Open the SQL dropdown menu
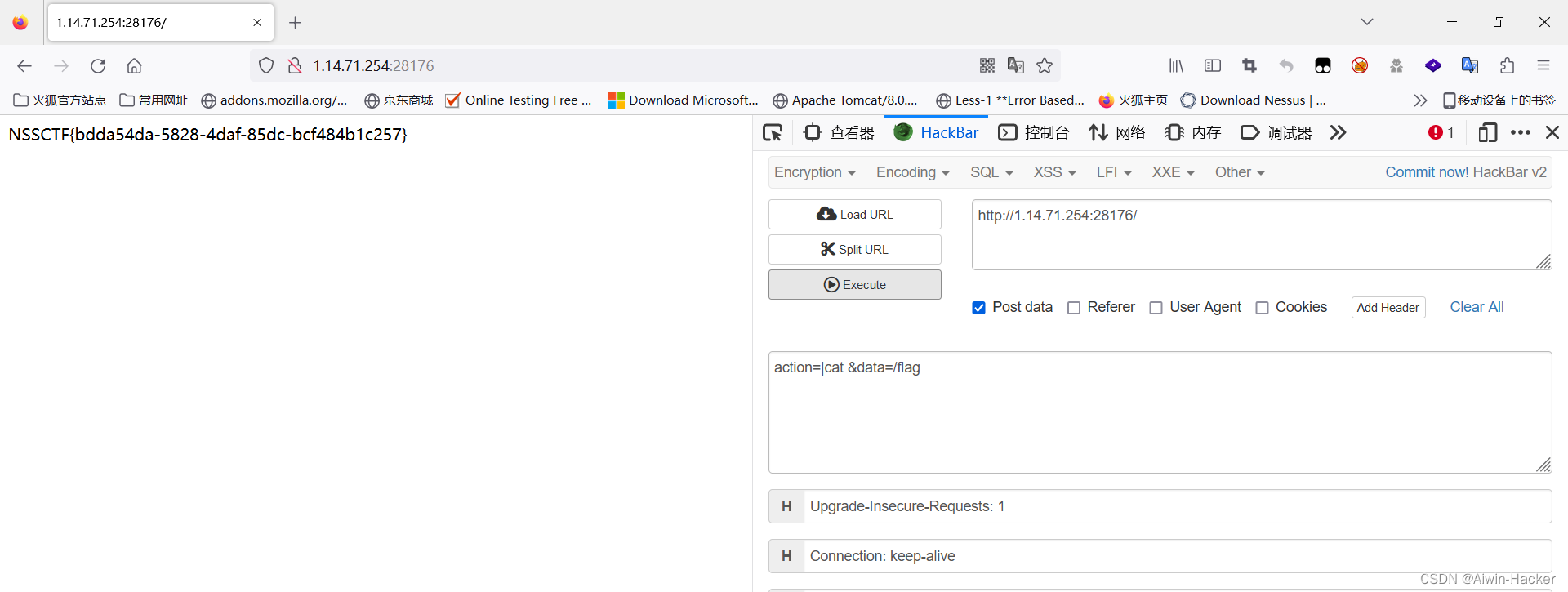 coord(991,172)
